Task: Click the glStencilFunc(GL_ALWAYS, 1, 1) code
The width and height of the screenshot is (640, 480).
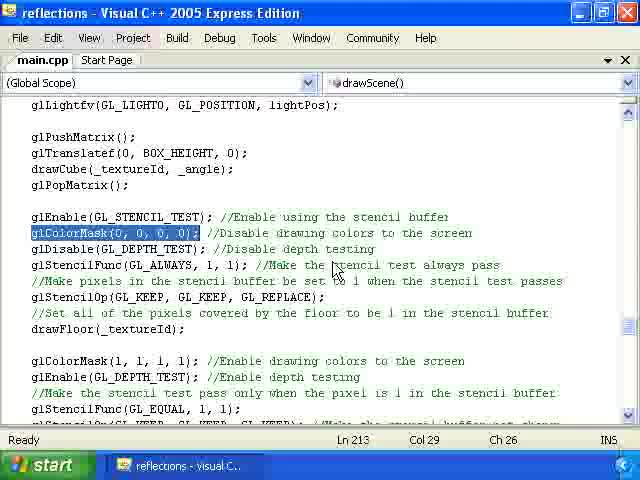Action: [139, 265]
